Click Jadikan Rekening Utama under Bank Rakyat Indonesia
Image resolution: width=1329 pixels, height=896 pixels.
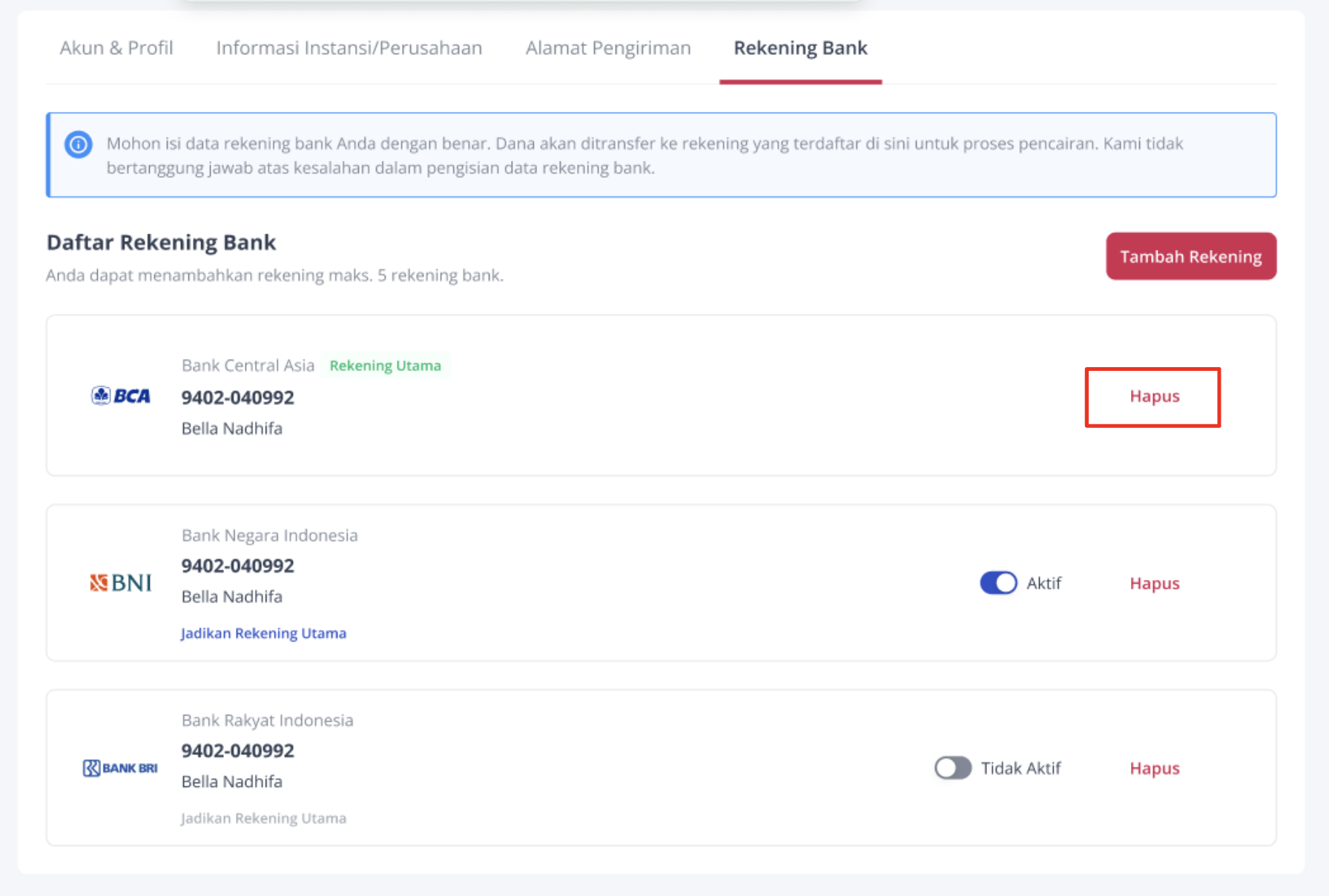click(263, 818)
